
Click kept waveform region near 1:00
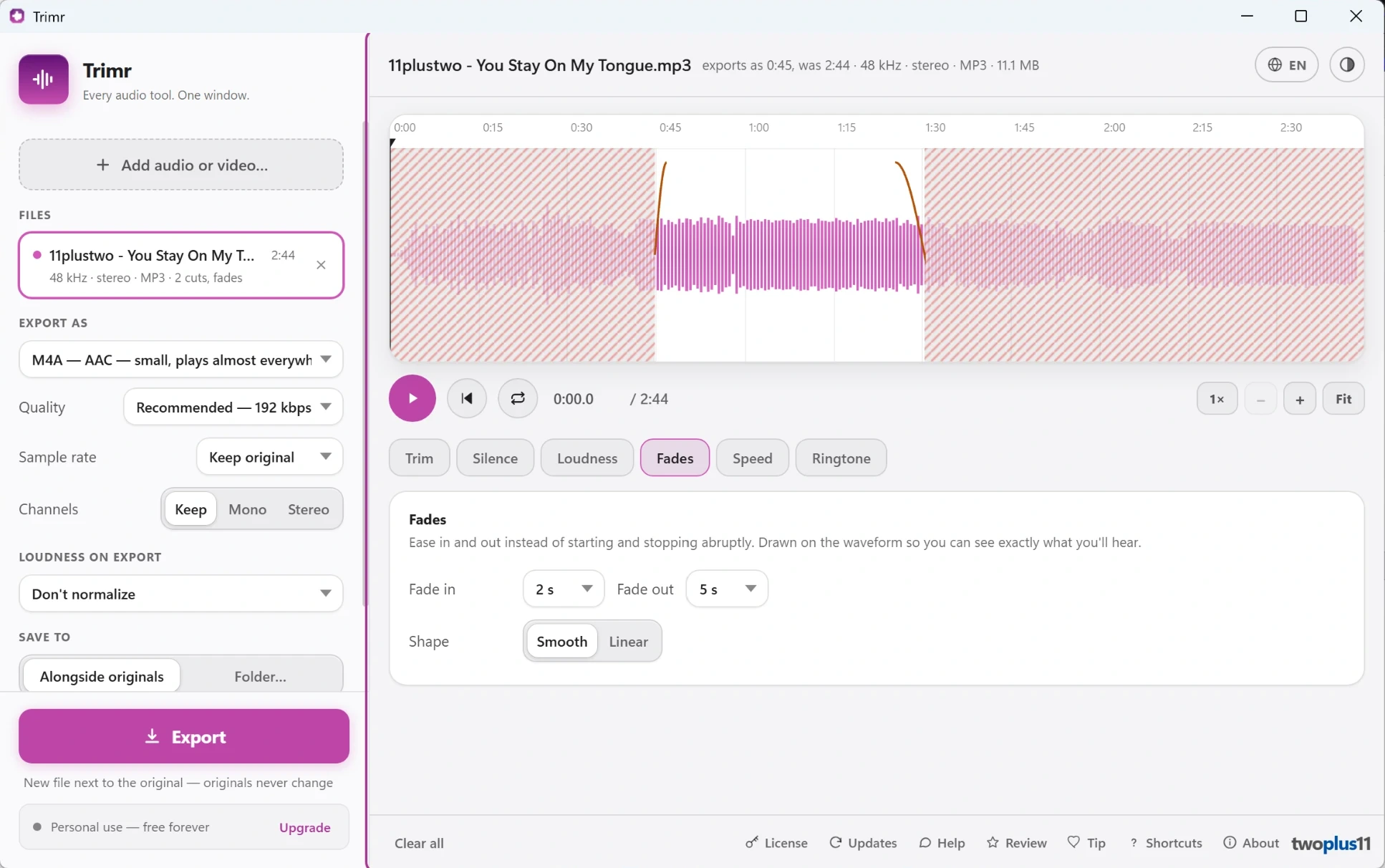click(x=789, y=255)
